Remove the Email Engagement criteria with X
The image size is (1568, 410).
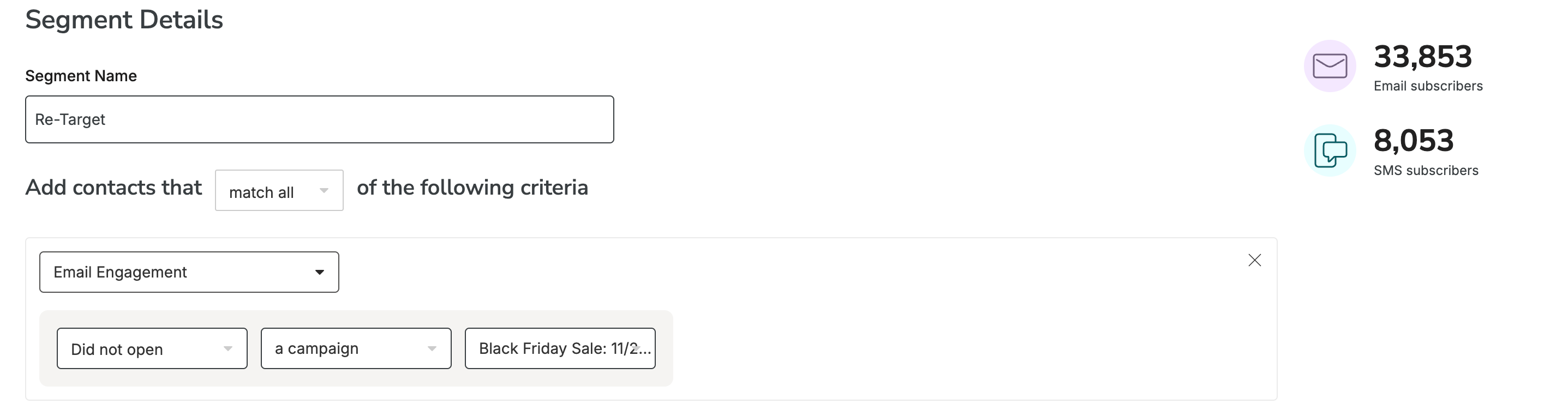pos(1254,261)
